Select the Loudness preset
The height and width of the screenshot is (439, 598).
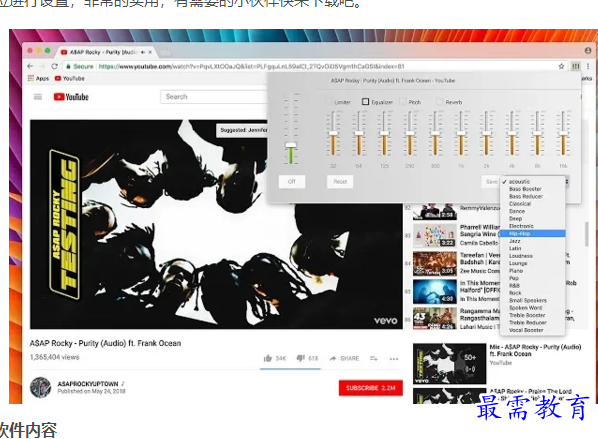click(532, 256)
